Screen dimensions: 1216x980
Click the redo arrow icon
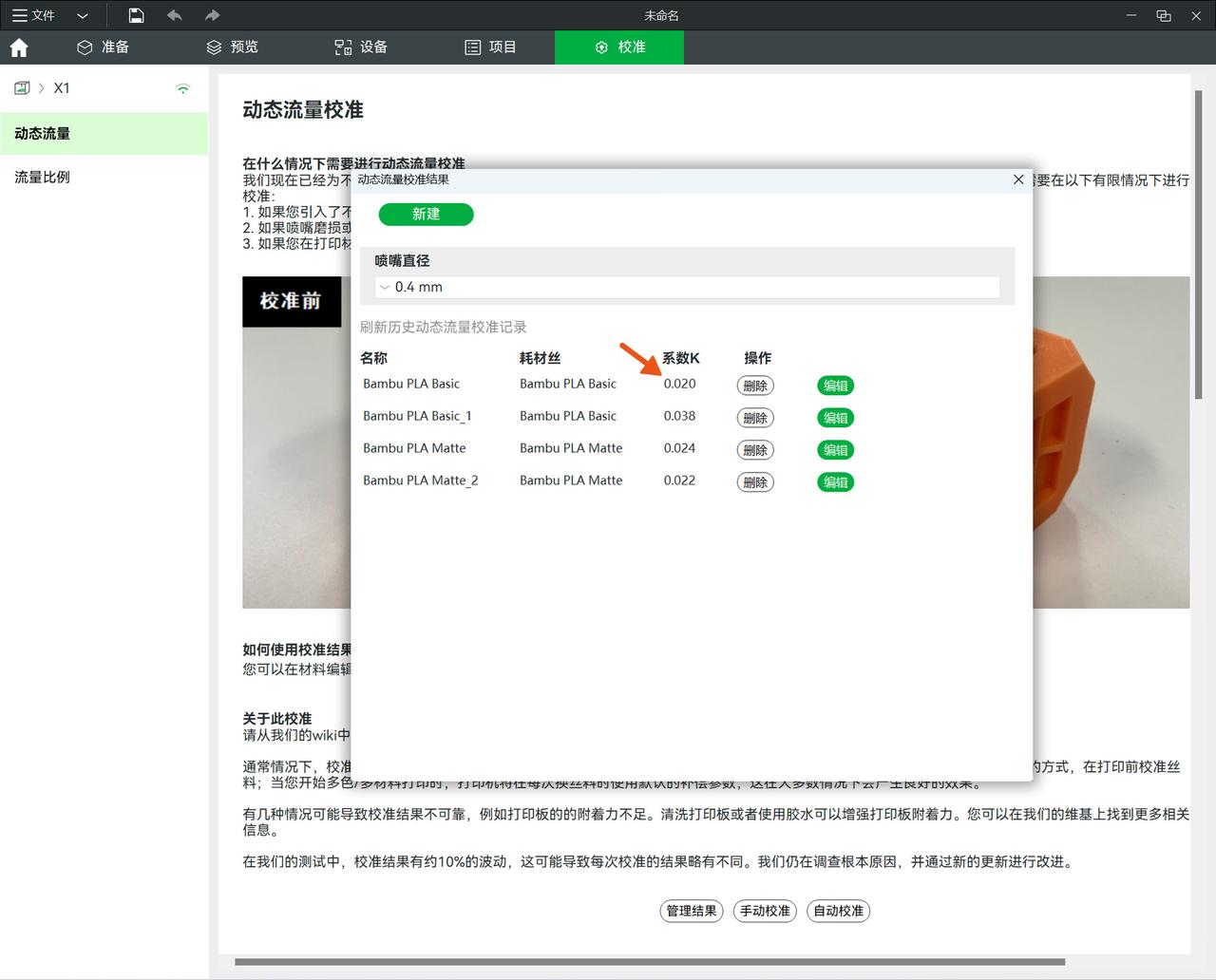click(x=212, y=15)
